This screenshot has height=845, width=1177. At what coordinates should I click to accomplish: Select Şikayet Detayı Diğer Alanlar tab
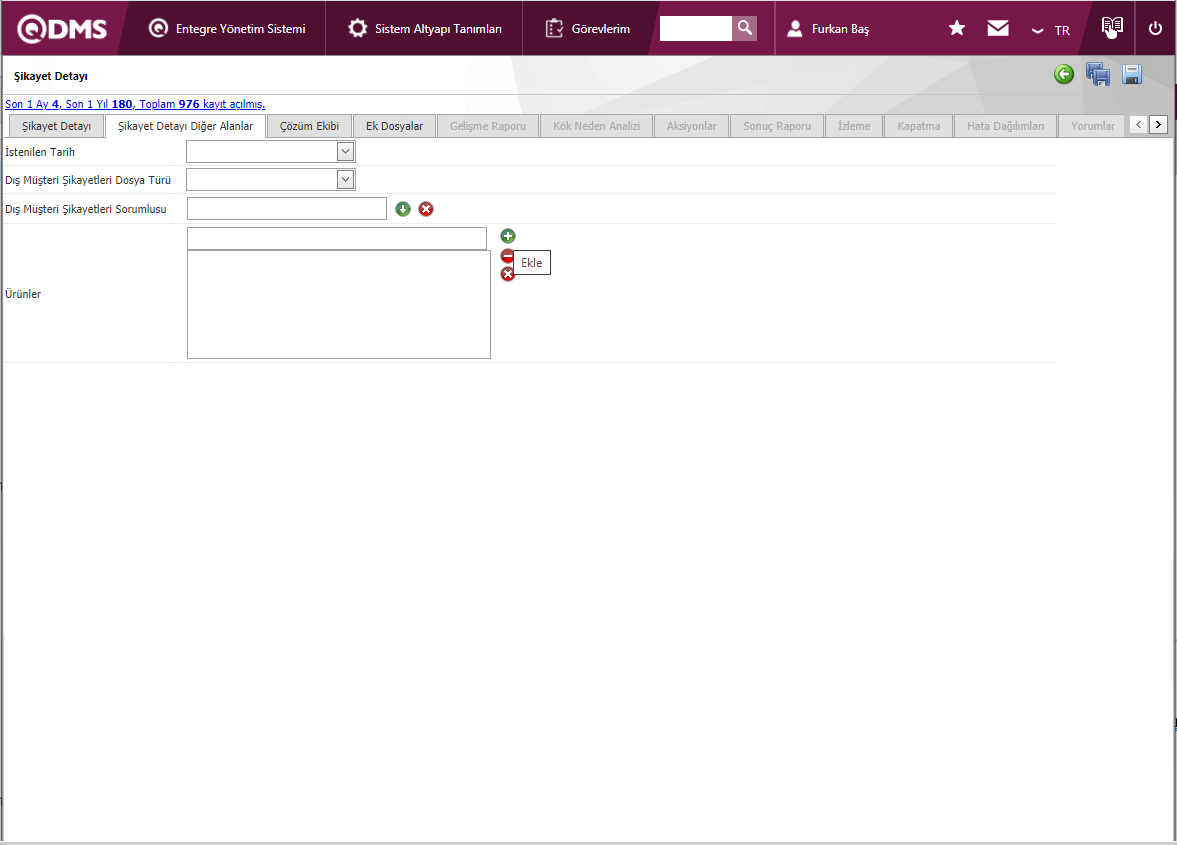185,126
